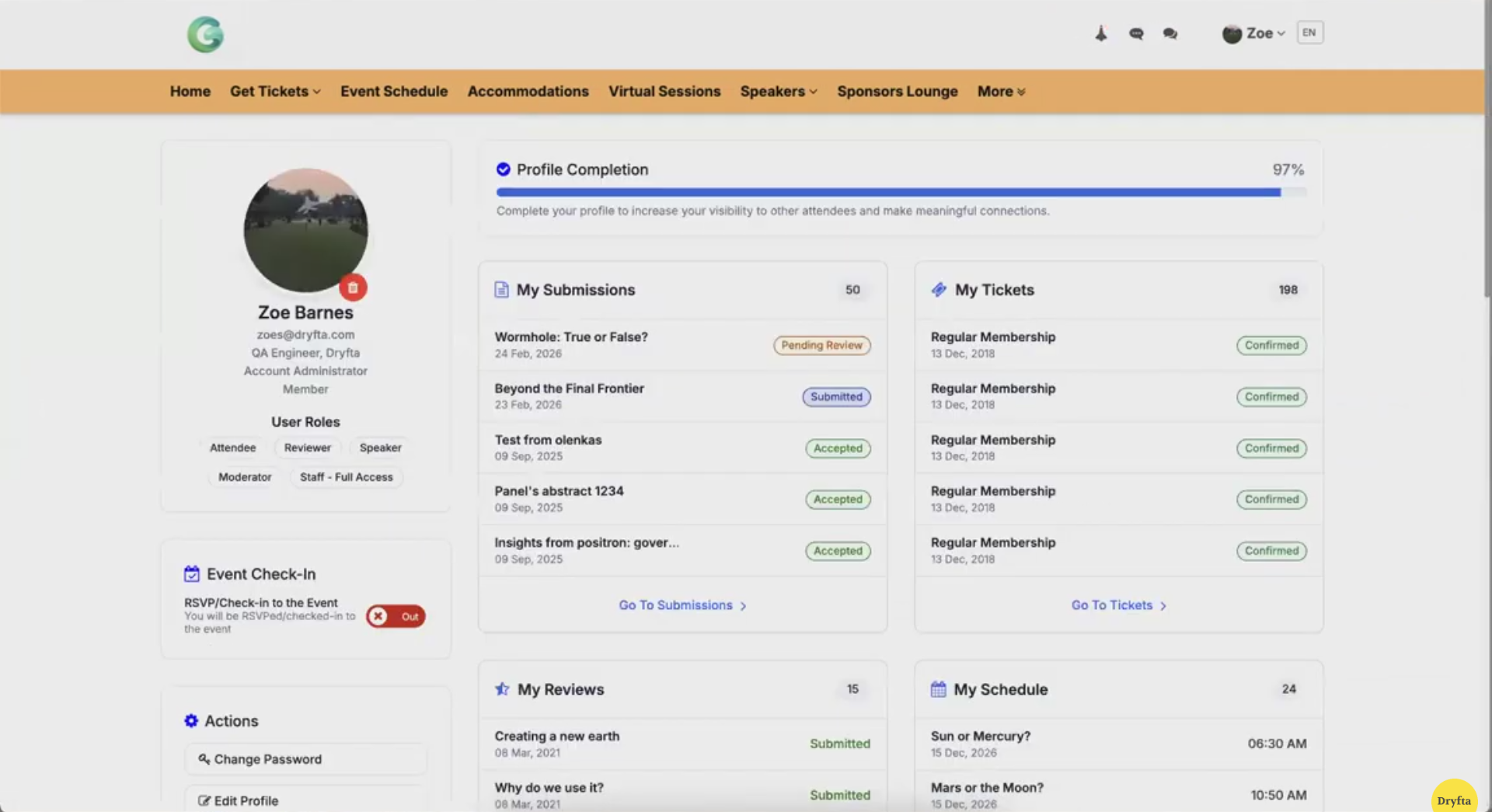This screenshot has height=812, width=1492.
Task: Follow the Go To Submissions link
Action: pos(682,605)
